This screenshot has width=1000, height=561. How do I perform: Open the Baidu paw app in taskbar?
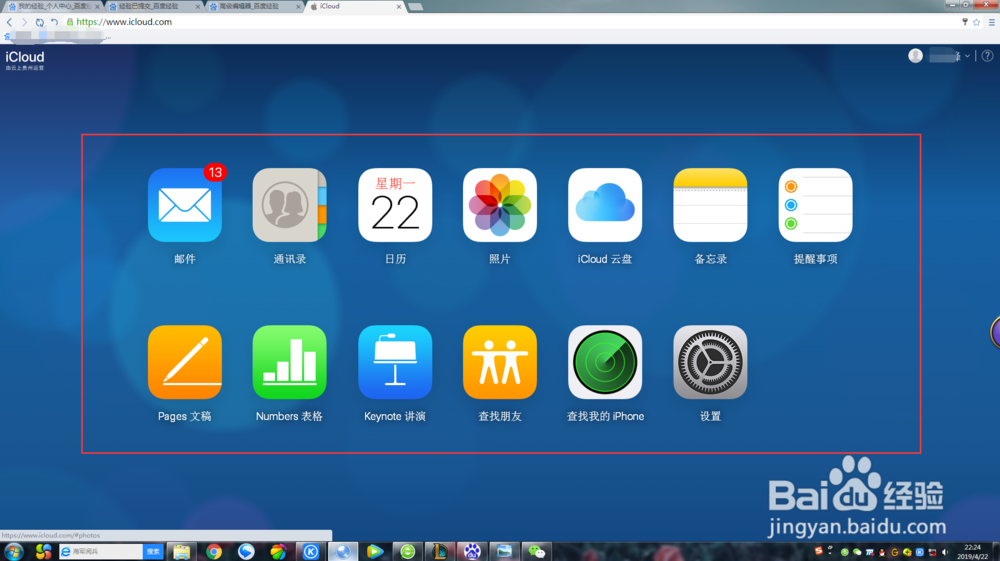tap(472, 551)
